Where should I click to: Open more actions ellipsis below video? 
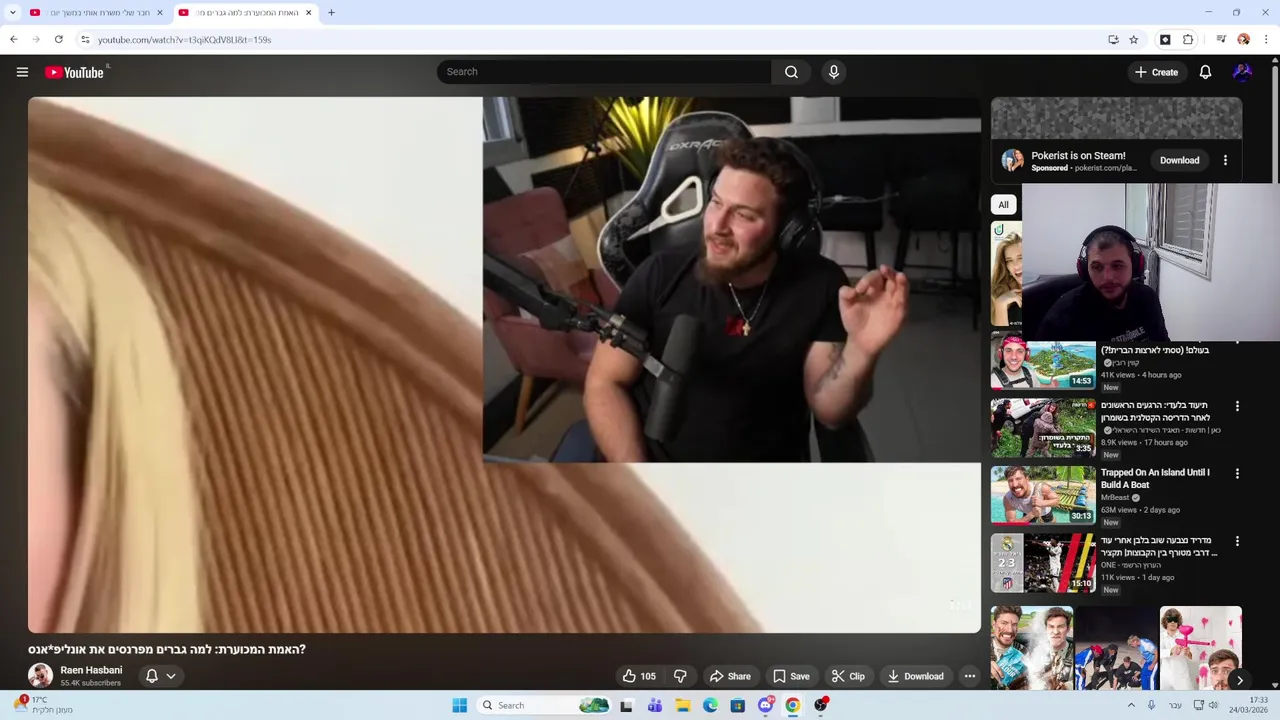pyautogui.click(x=969, y=676)
